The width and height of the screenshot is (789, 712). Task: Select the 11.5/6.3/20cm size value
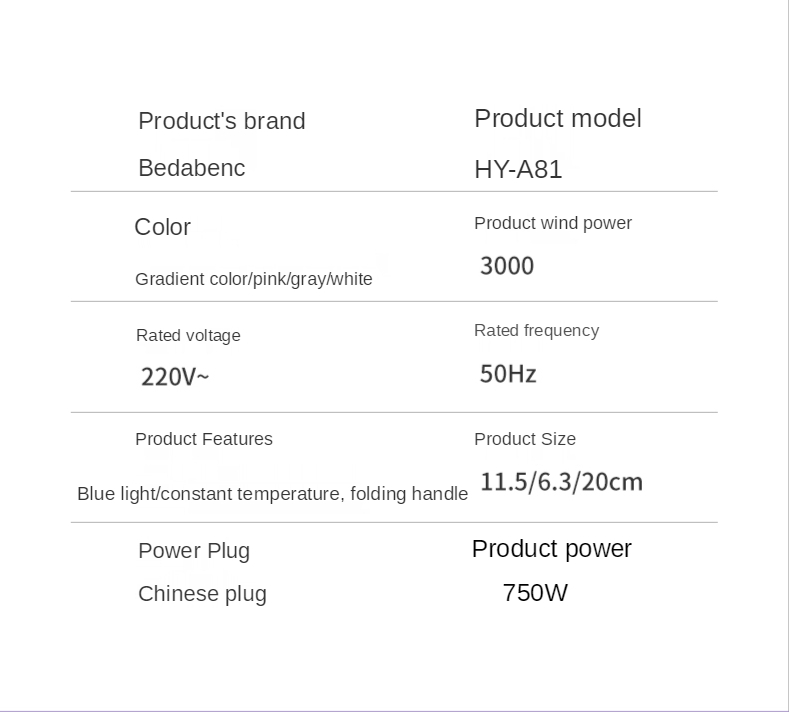pos(562,482)
